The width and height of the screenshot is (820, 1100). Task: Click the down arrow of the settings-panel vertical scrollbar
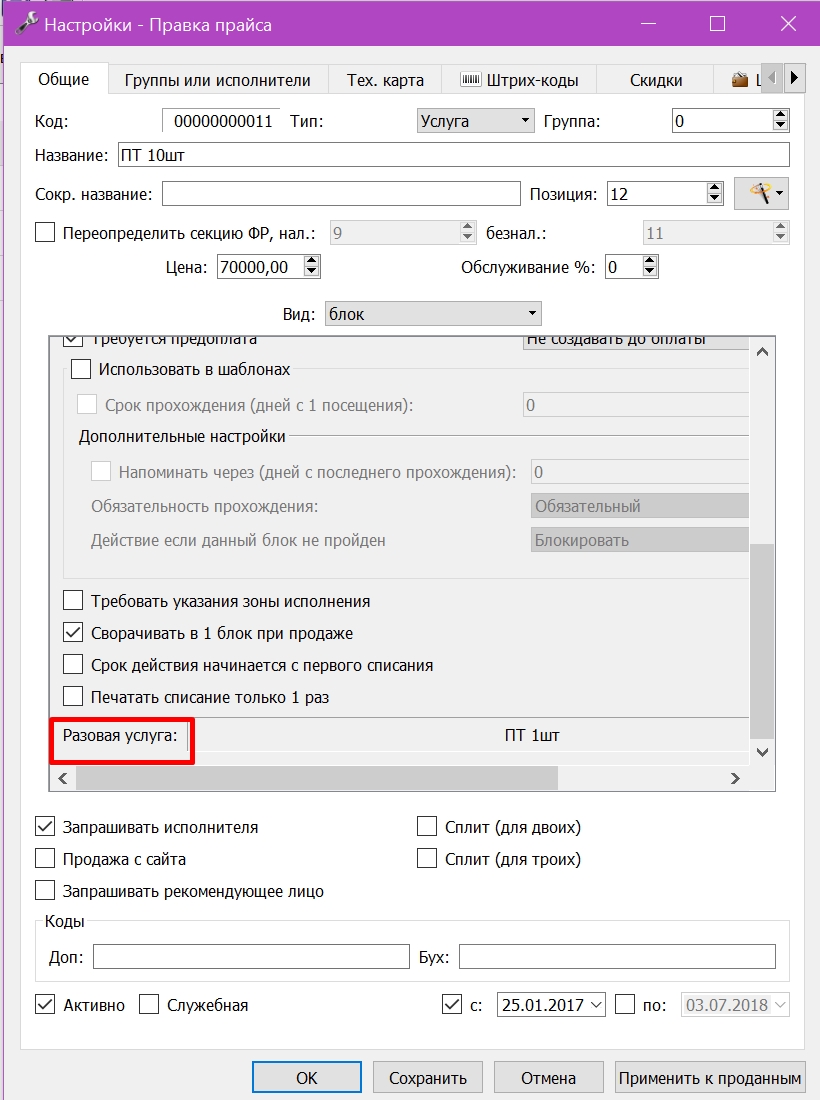coord(762,752)
